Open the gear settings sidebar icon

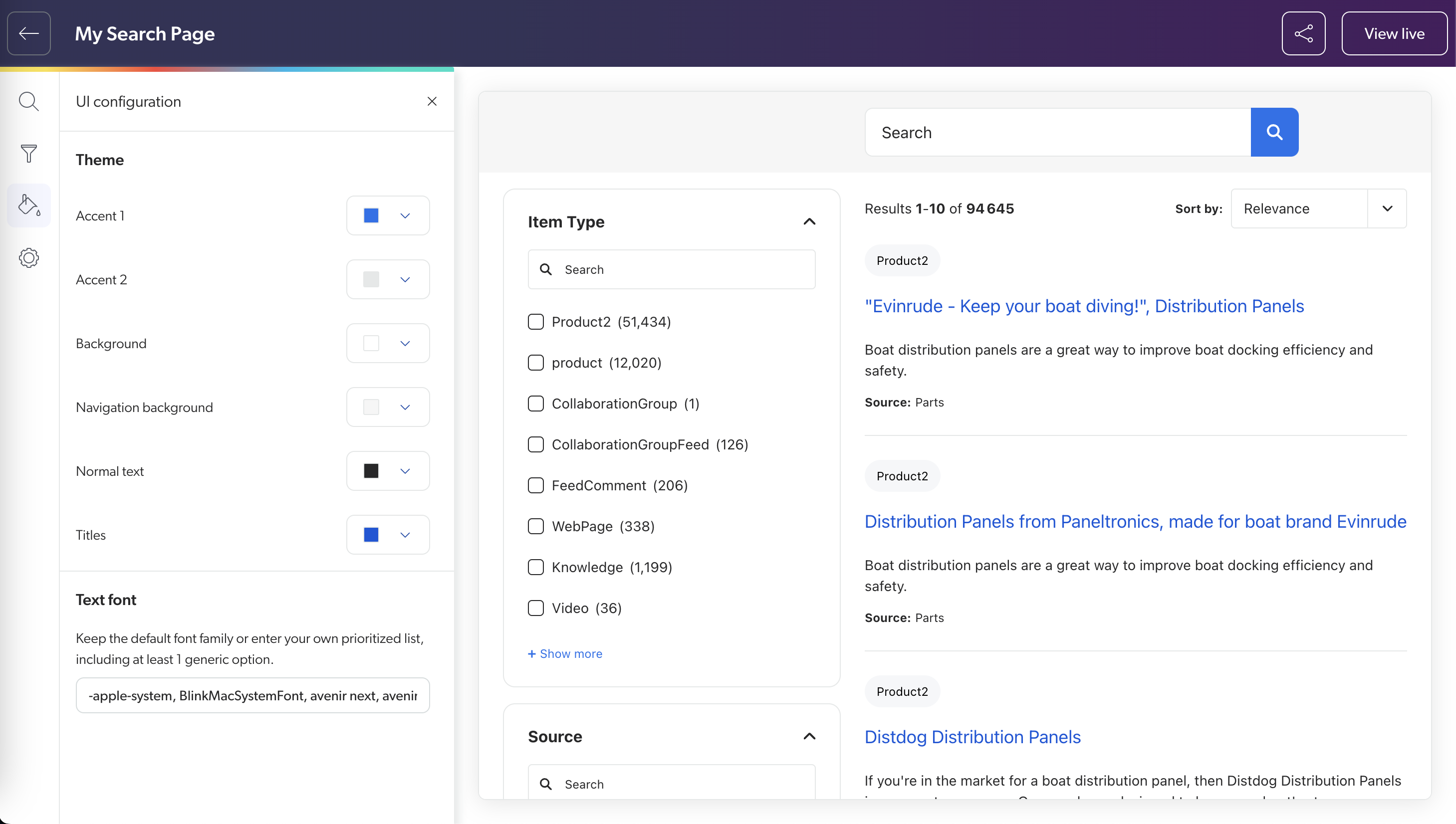pos(29,258)
